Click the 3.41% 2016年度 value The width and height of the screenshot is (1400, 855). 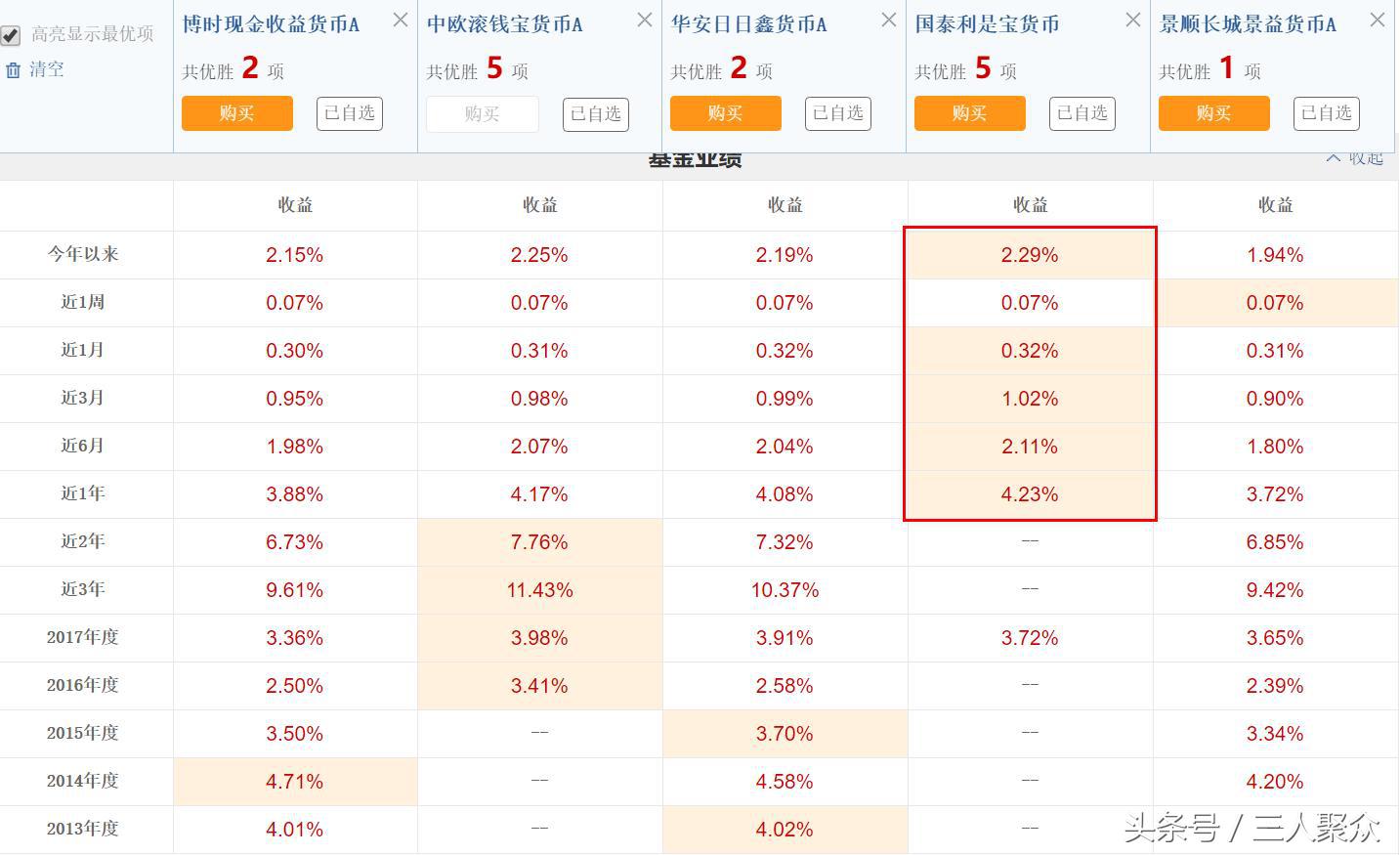[x=539, y=686]
